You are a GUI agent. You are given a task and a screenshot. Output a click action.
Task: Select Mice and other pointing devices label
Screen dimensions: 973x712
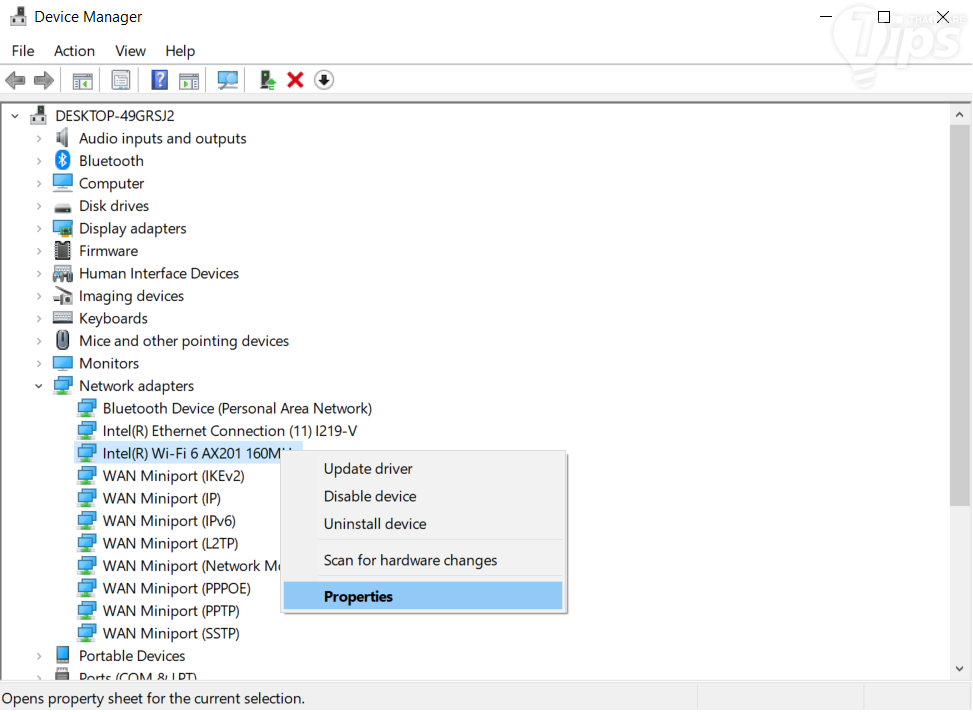184,341
